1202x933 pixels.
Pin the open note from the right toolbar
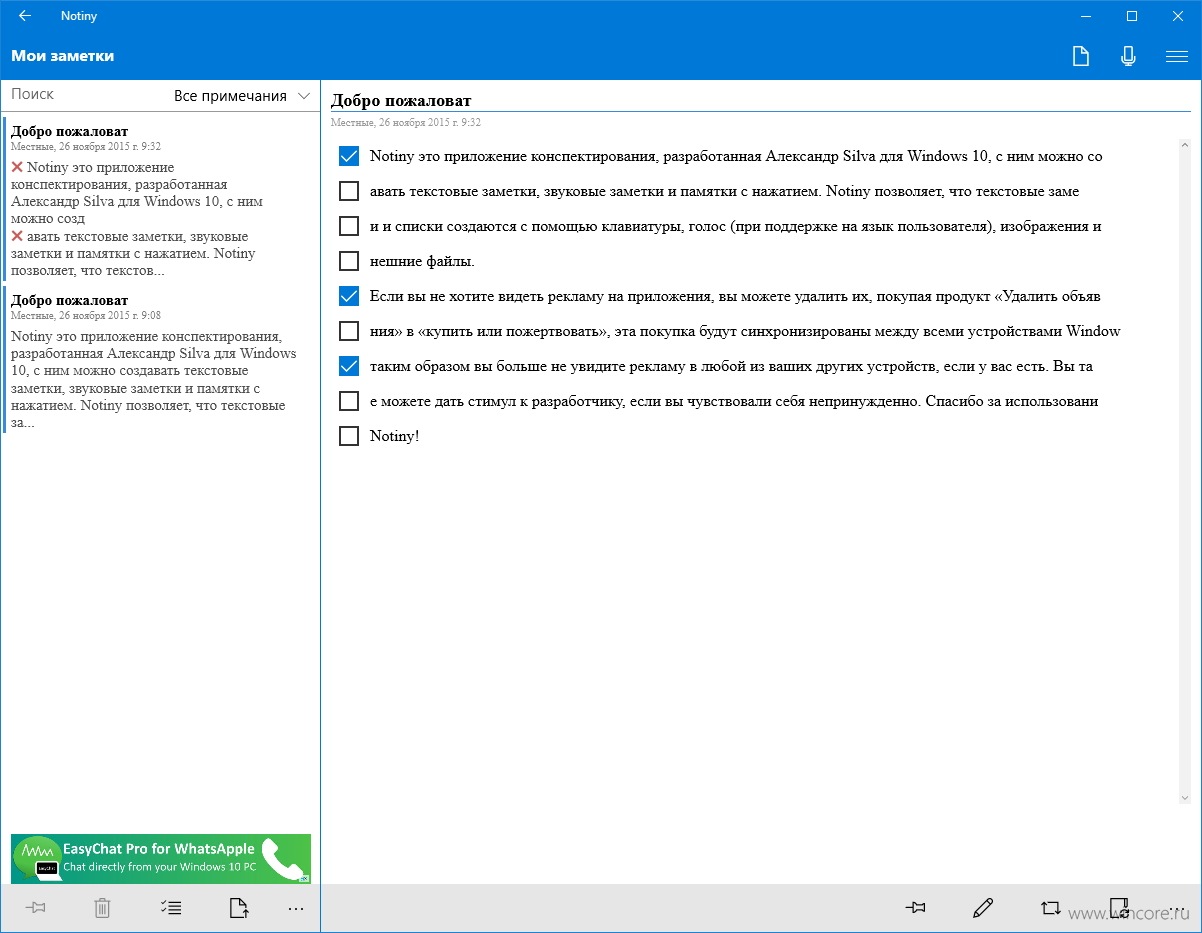pyautogui.click(x=914, y=908)
